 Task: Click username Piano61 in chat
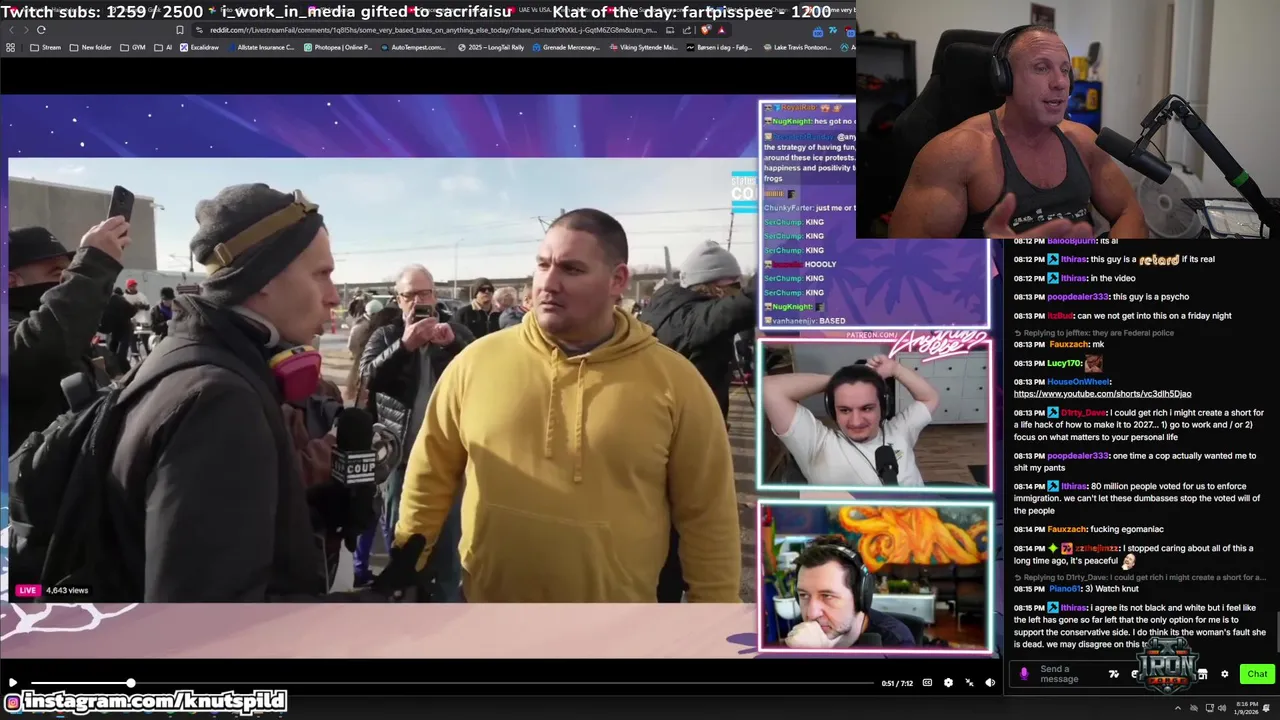pos(1066,589)
